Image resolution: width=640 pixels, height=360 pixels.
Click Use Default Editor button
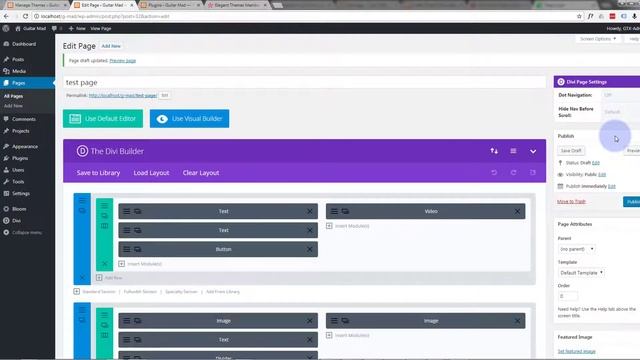click(103, 119)
